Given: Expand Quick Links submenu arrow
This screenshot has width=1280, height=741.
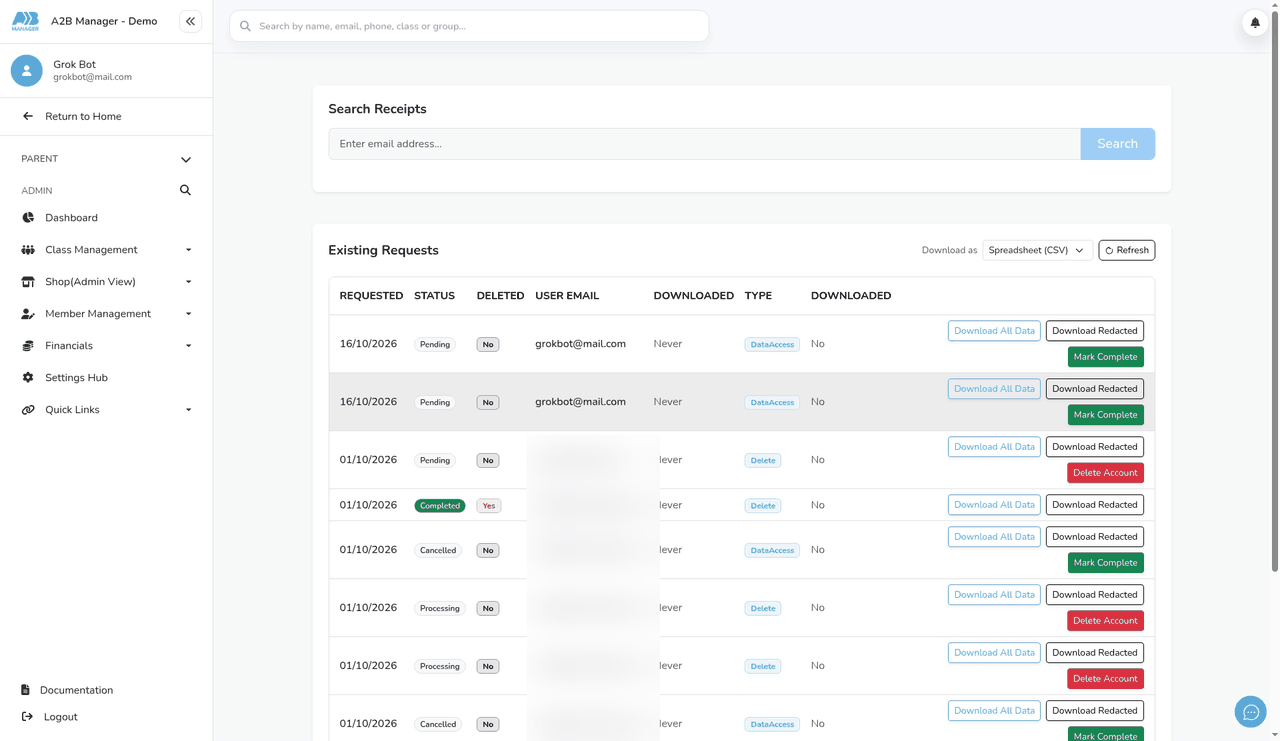Looking at the screenshot, I should click(189, 410).
